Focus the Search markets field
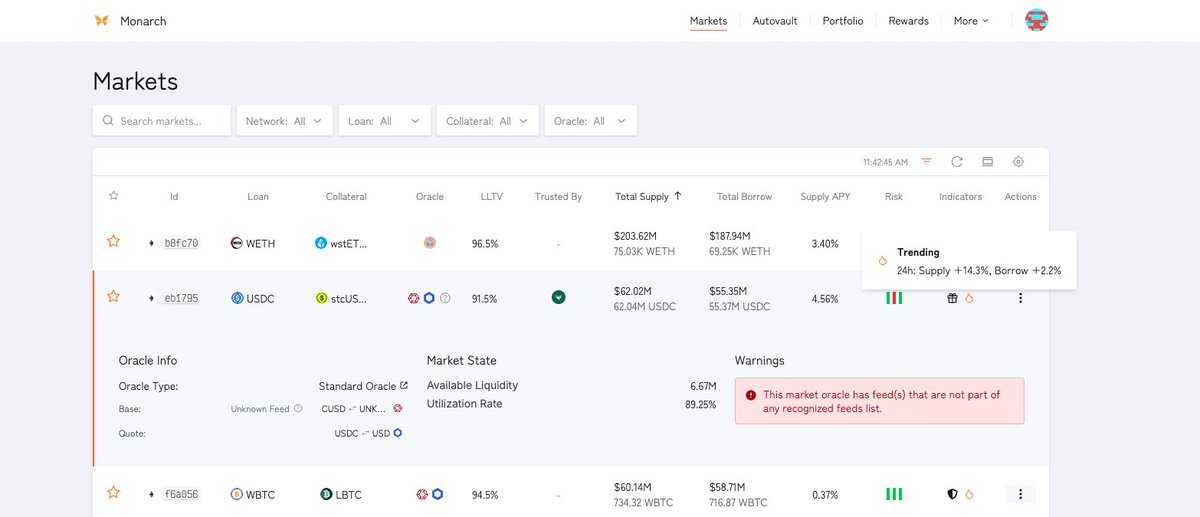The height and width of the screenshot is (517, 1200). coord(162,121)
